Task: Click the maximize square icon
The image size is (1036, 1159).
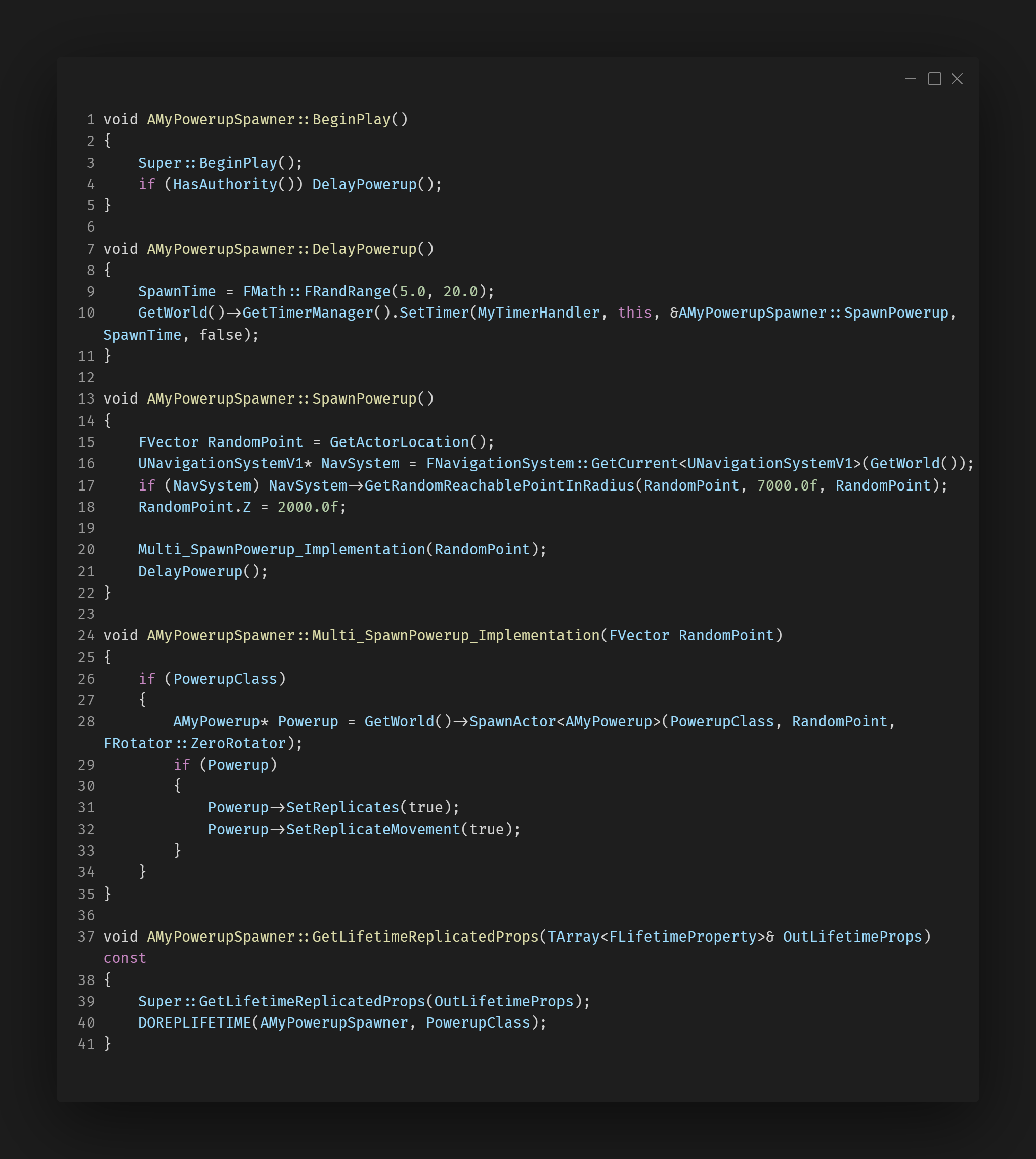Action: coord(934,79)
